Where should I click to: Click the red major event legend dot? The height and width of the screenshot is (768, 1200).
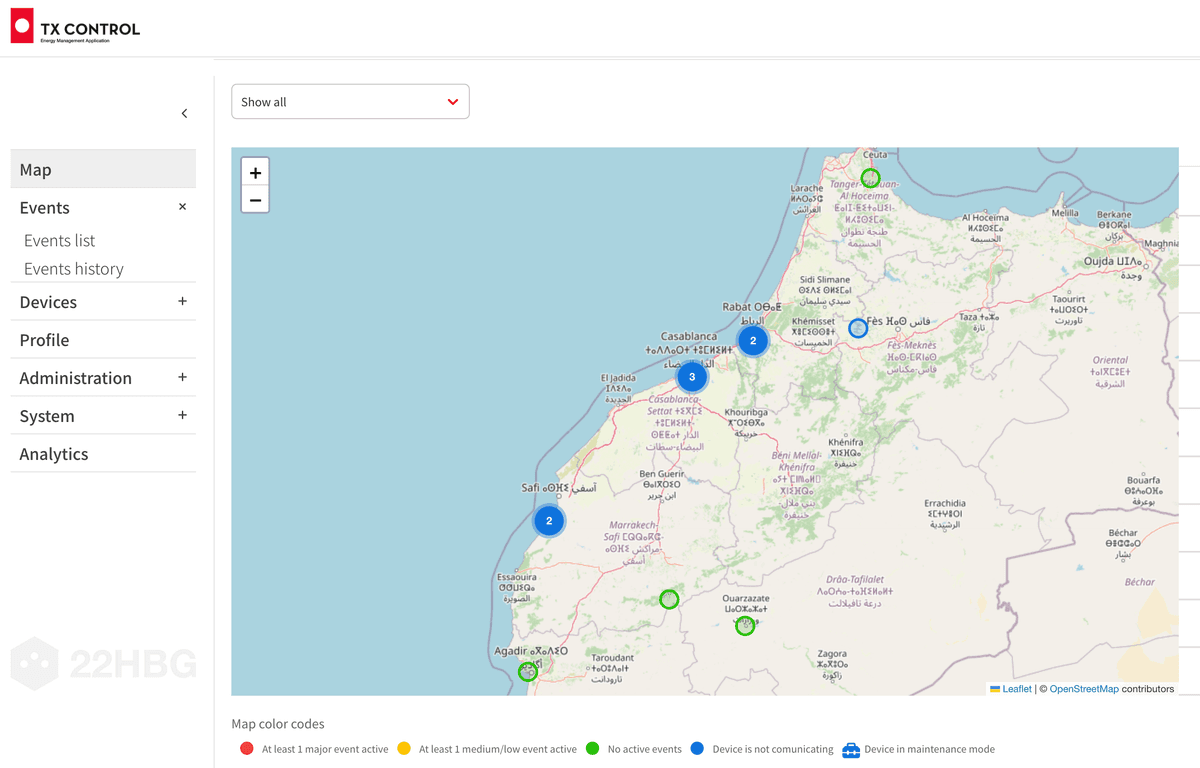[245, 748]
